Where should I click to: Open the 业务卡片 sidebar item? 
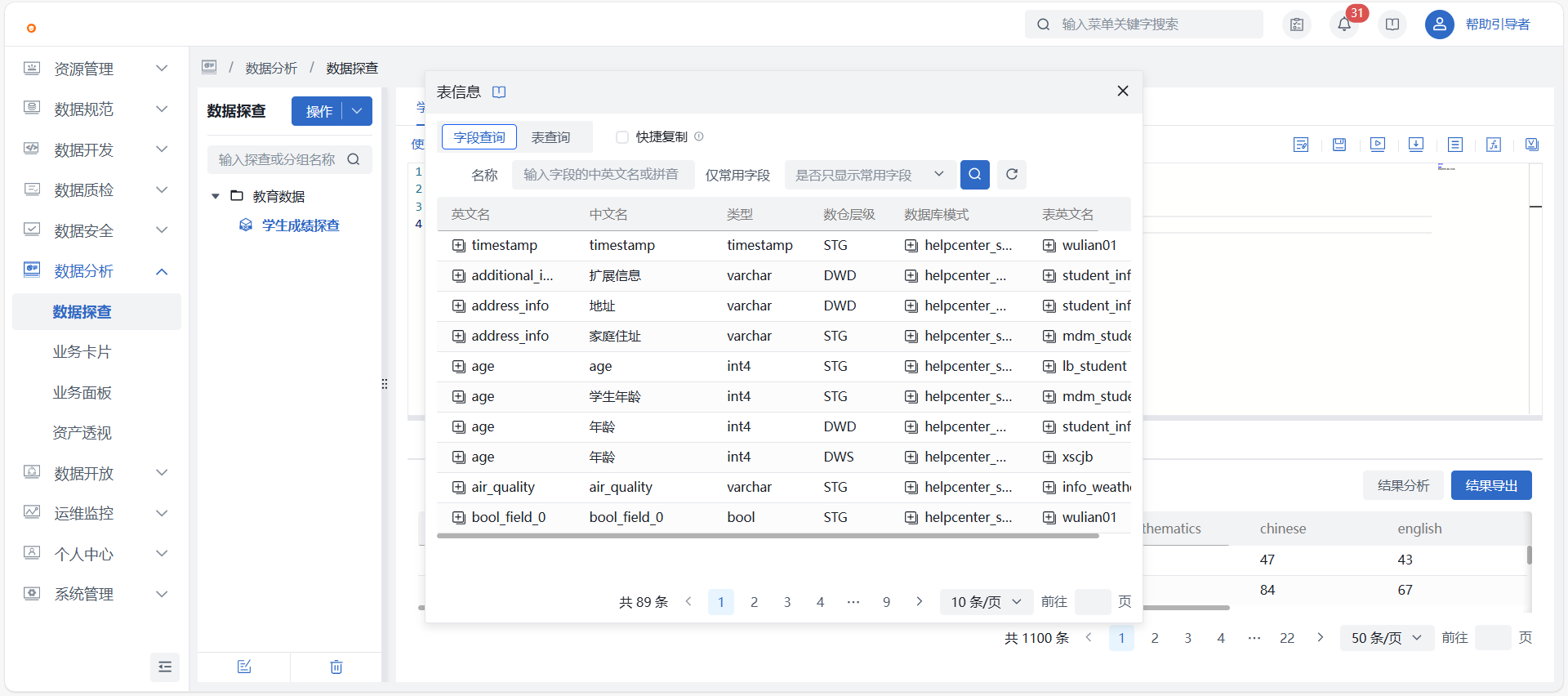[96, 352]
